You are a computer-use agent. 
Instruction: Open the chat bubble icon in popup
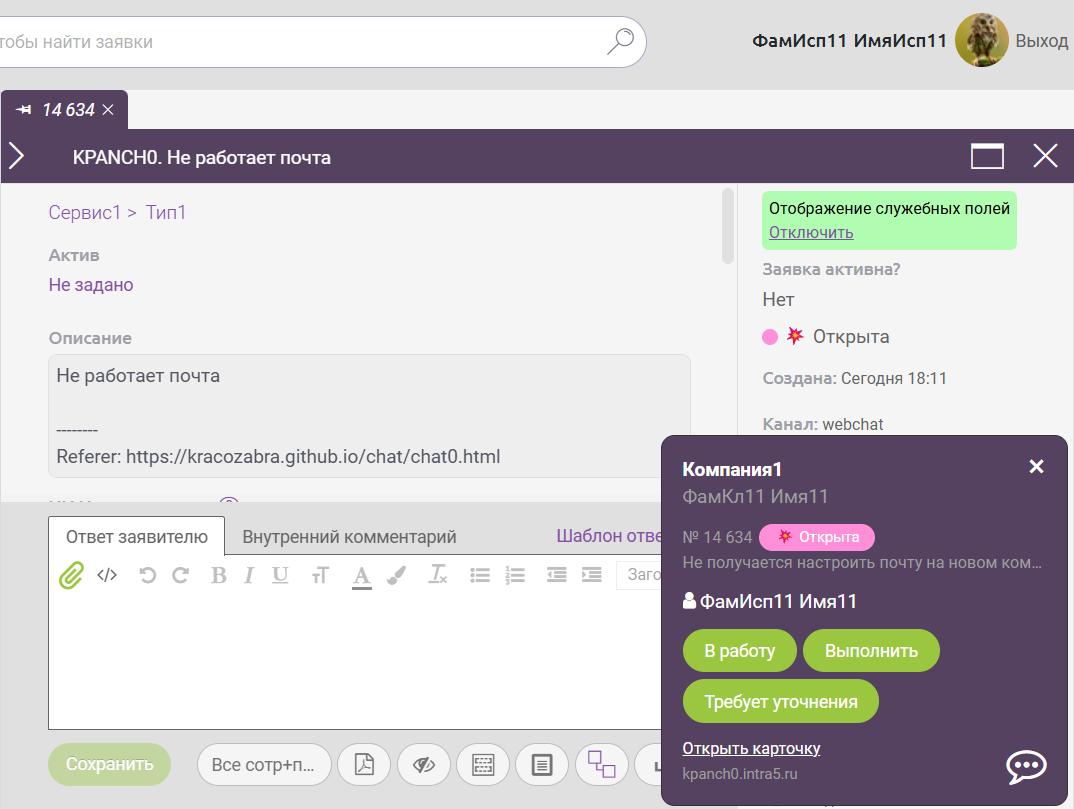pos(1026,767)
